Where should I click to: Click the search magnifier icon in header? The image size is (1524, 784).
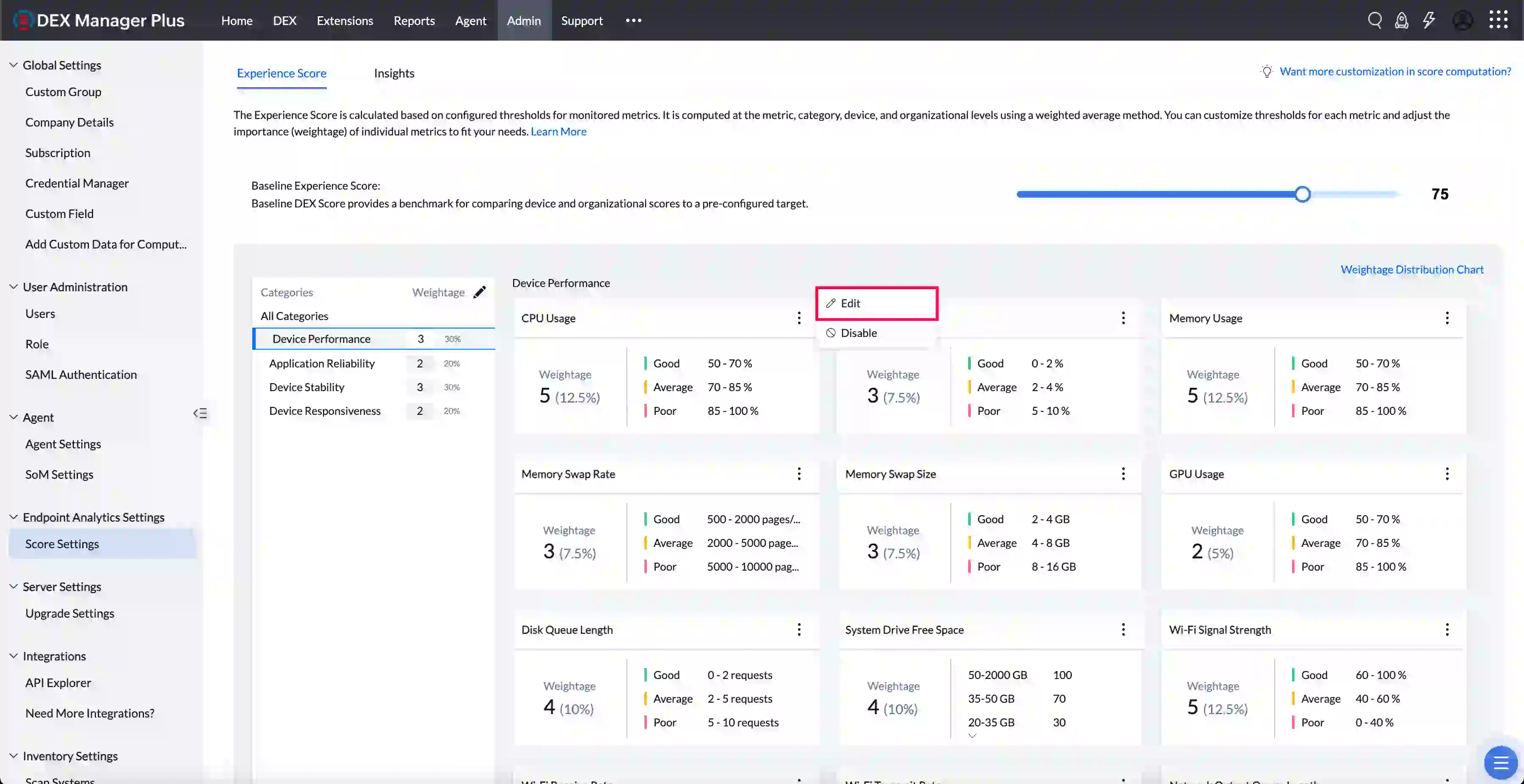coord(1374,20)
